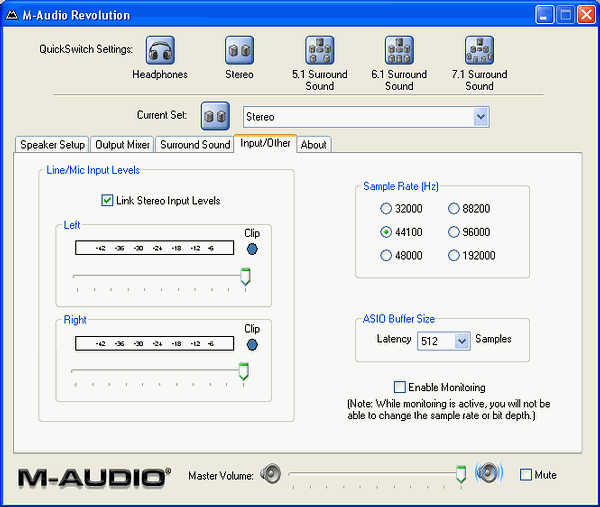This screenshot has height=507, width=600.
Task: Click the loud speaker icon near Mute
Action: click(489, 473)
